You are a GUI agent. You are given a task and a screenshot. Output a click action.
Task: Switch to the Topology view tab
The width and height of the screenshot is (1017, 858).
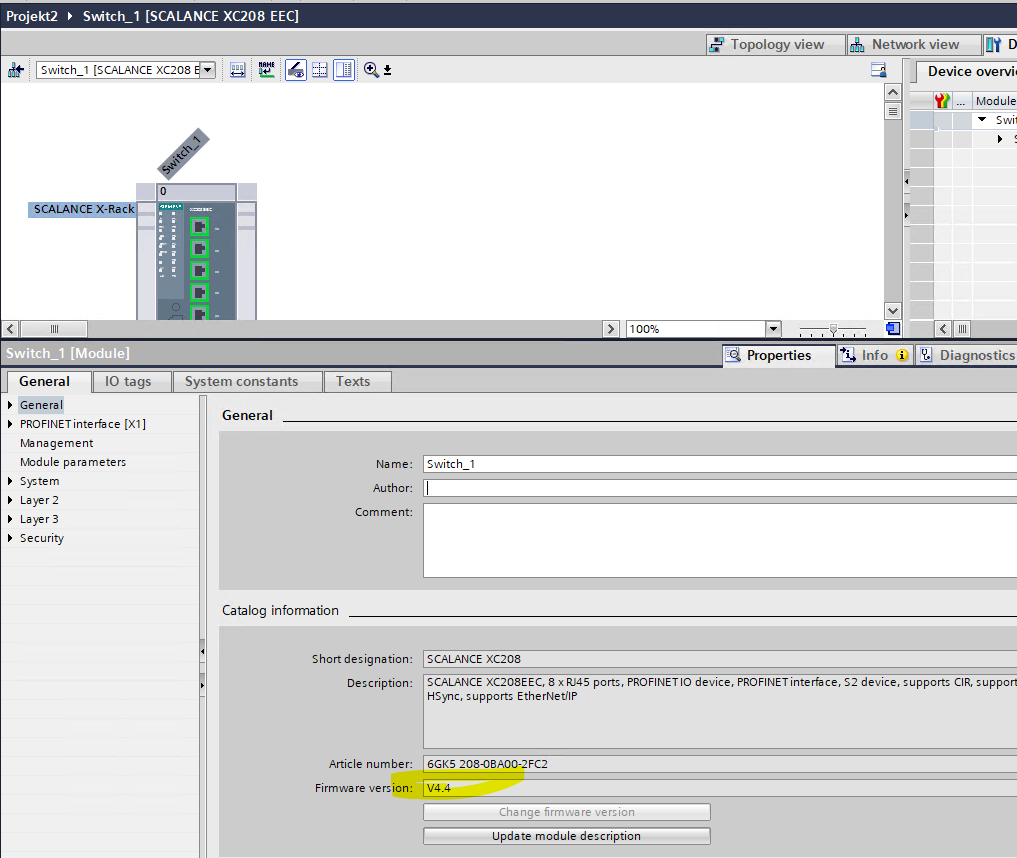766,44
